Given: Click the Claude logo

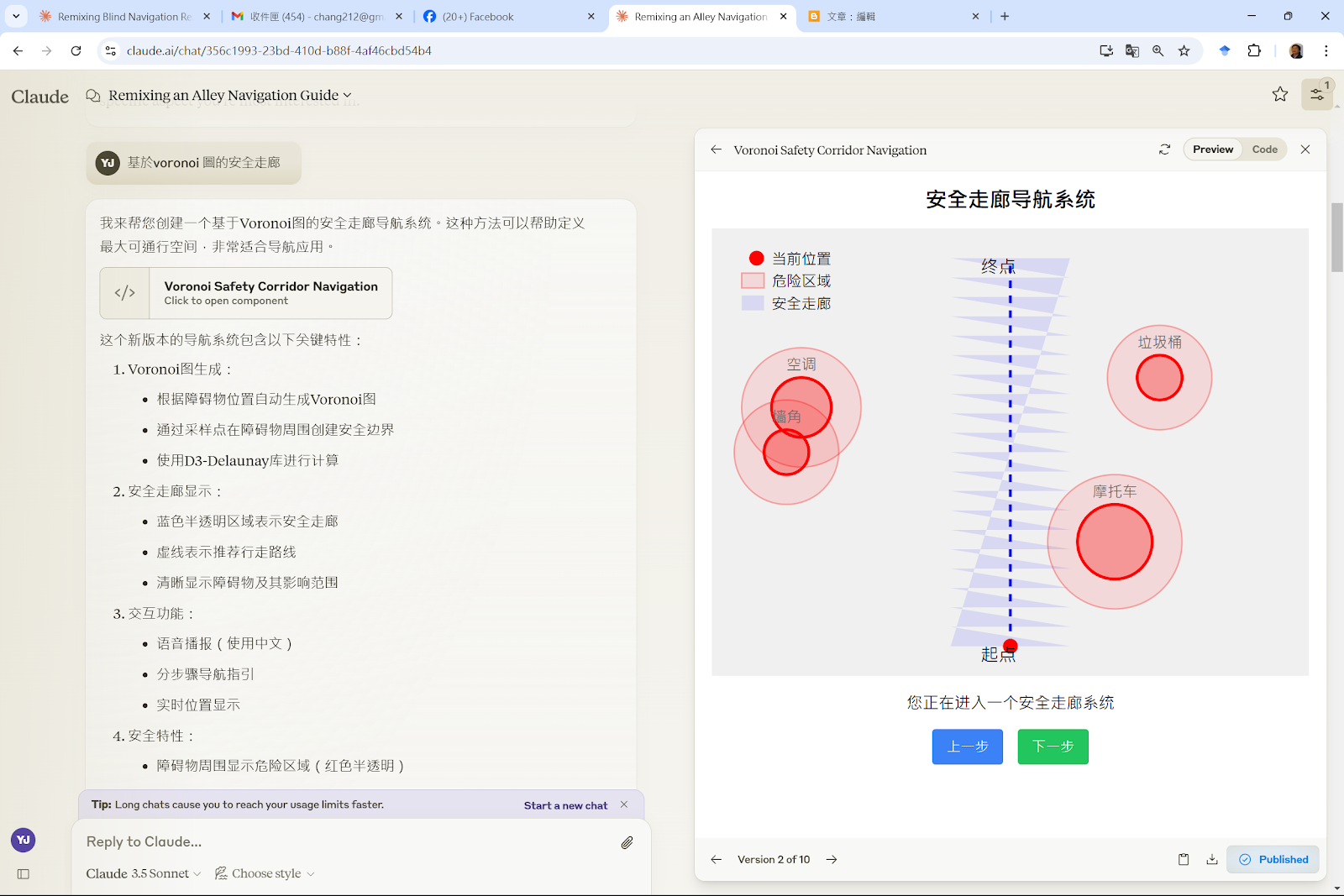Looking at the screenshot, I should 40,97.
